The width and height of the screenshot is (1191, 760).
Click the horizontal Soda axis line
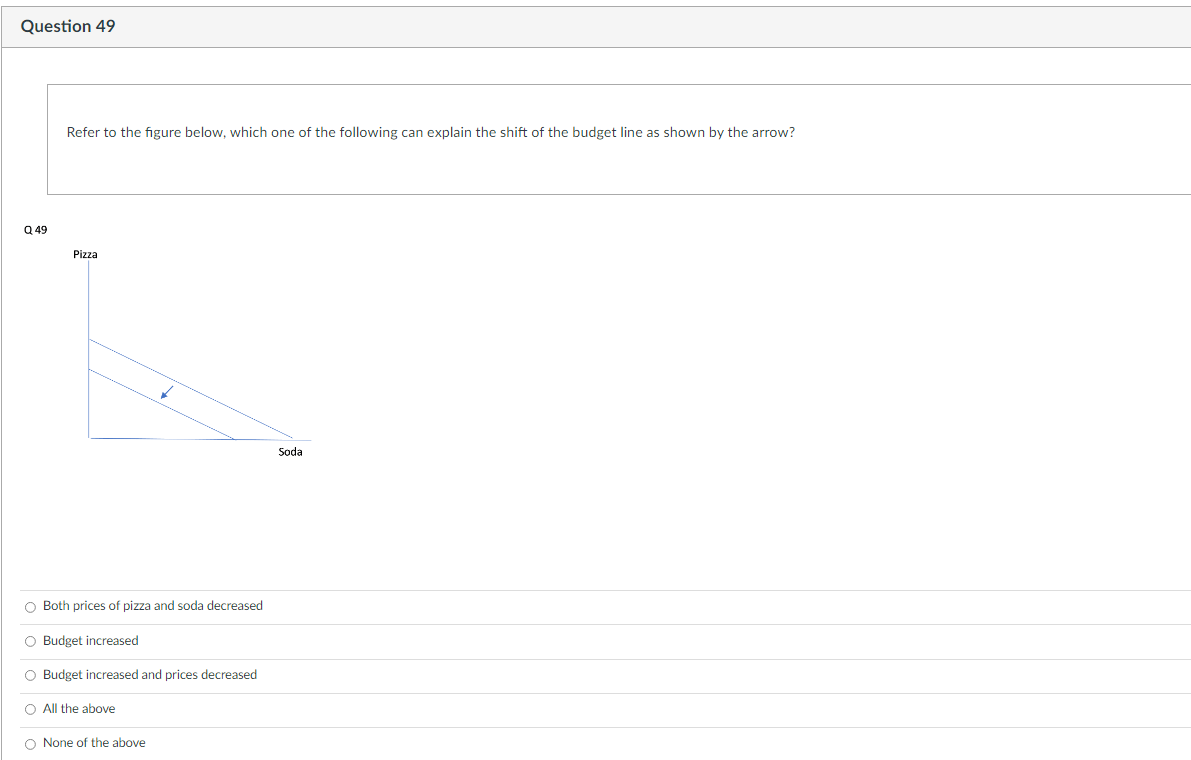click(200, 439)
